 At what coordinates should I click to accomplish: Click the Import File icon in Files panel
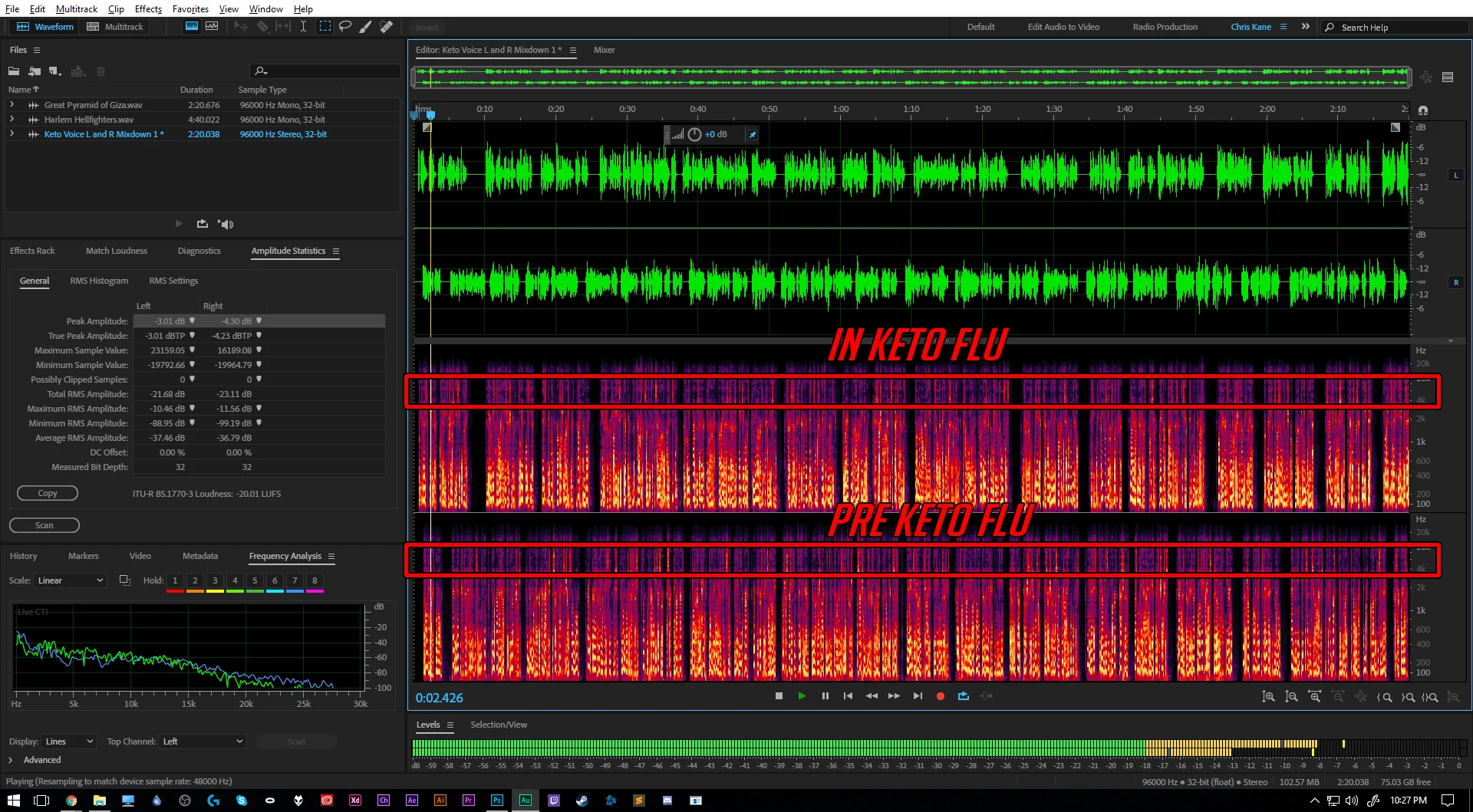click(35, 71)
